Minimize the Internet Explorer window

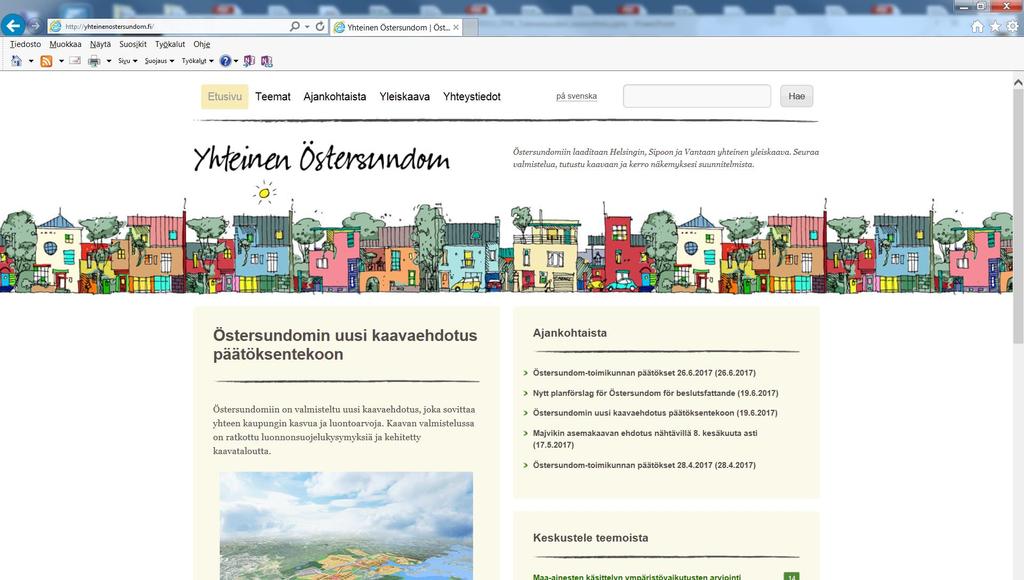pyautogui.click(x=963, y=6)
